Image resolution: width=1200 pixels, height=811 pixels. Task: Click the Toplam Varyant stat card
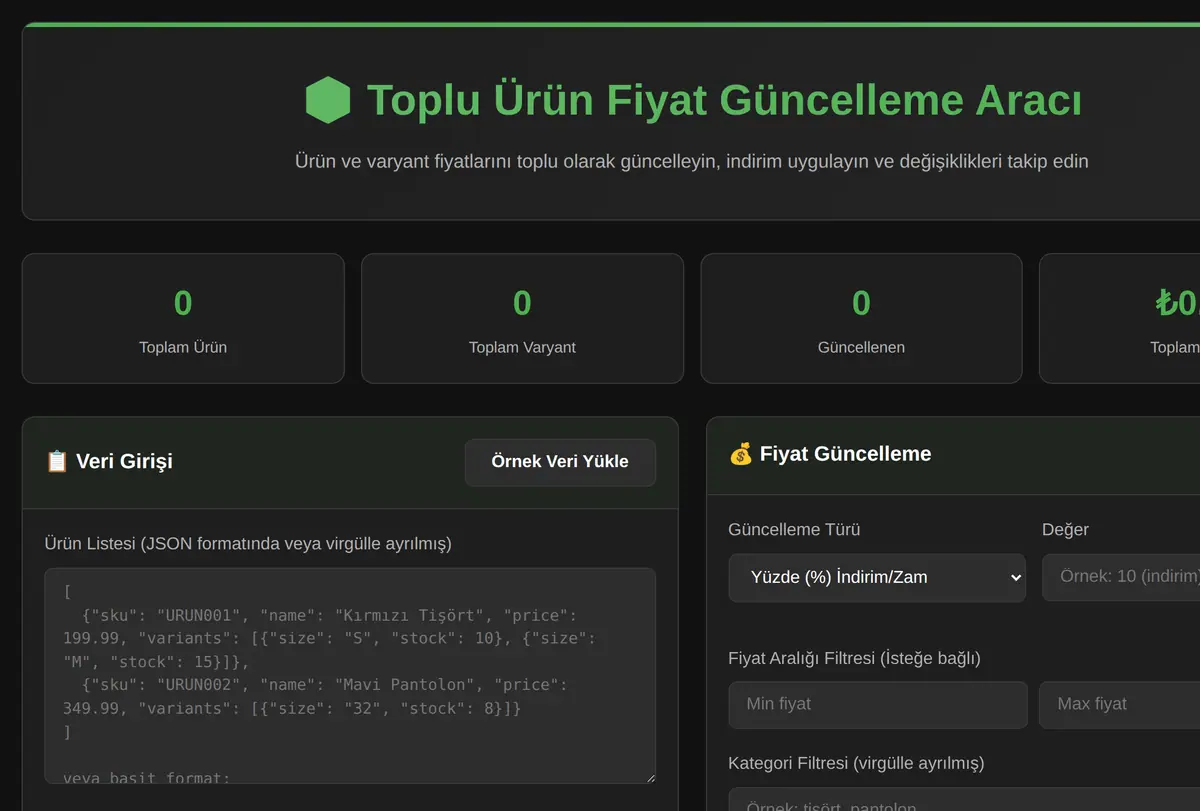tap(522, 318)
